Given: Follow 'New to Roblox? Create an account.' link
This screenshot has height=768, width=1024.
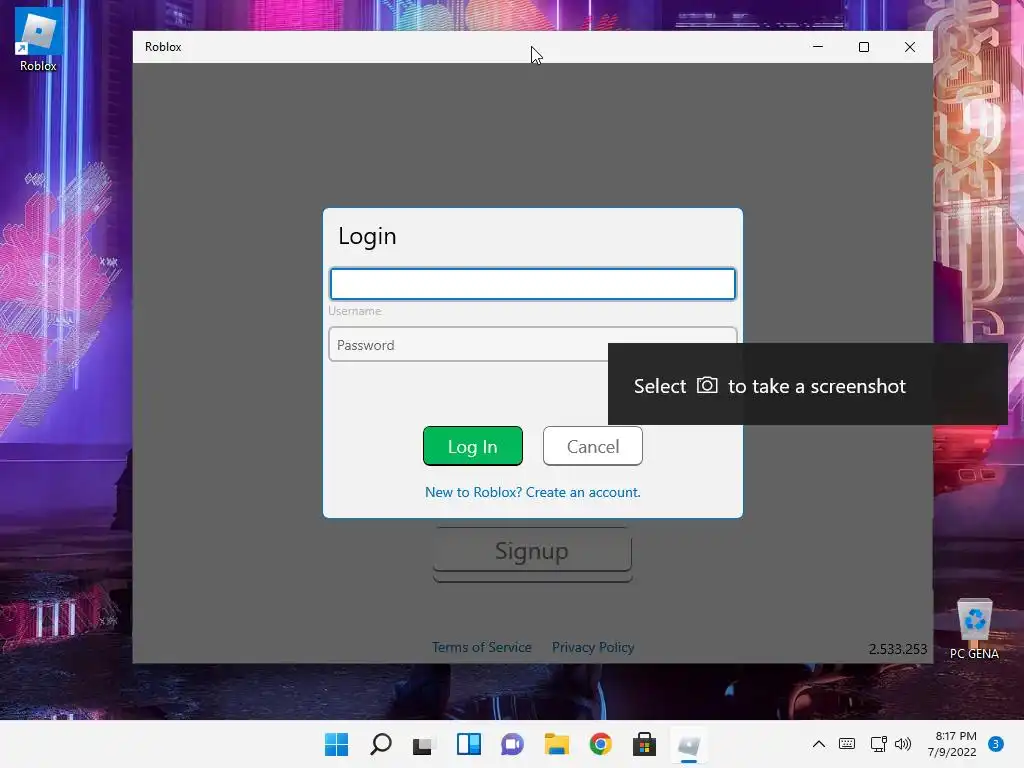Looking at the screenshot, I should (x=533, y=492).
